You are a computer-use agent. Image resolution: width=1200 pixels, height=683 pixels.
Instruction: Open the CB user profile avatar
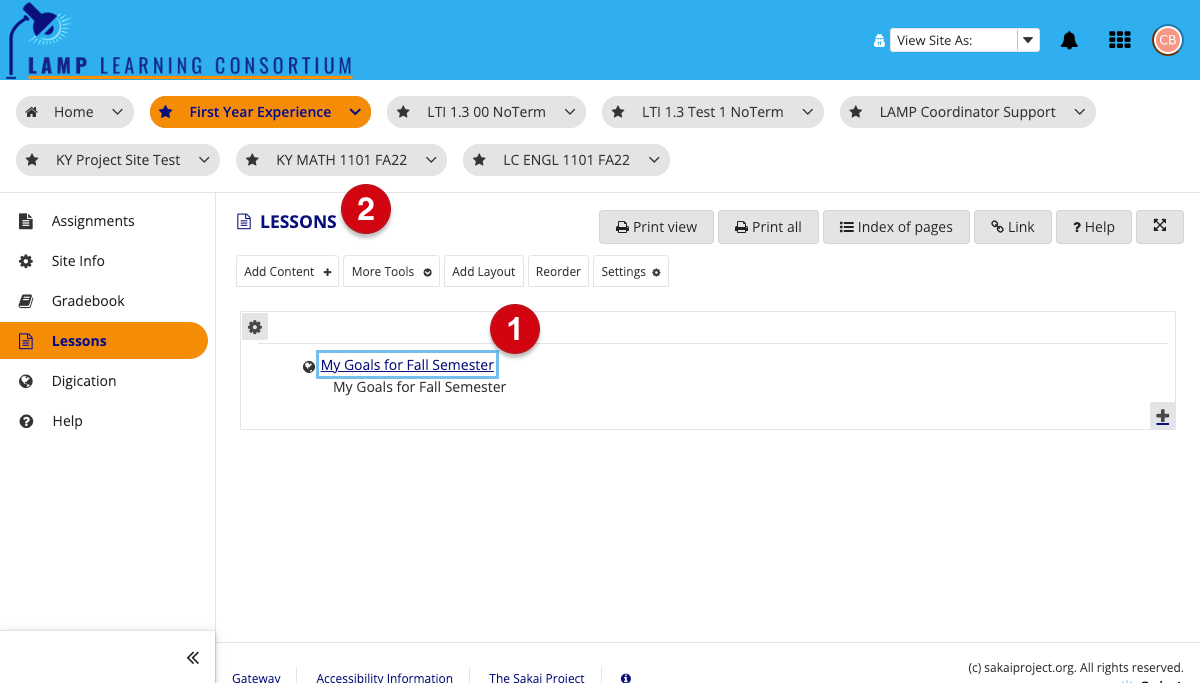[1167, 40]
